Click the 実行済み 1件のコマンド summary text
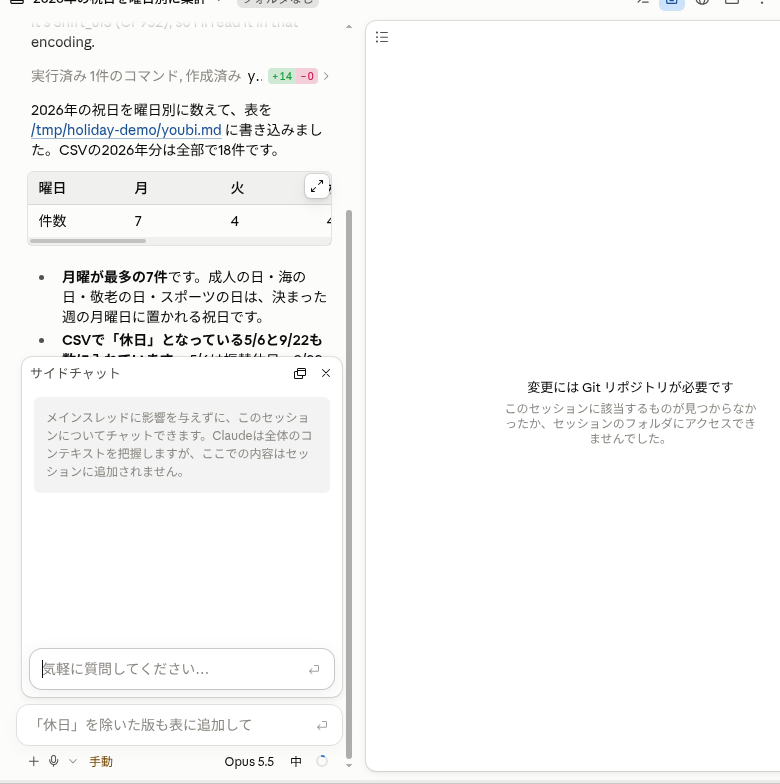 (136, 76)
